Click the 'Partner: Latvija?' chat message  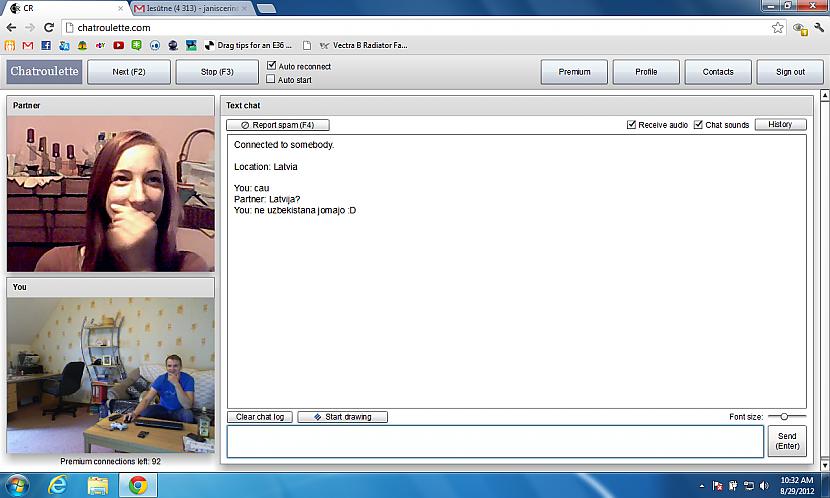pyautogui.click(x=267, y=199)
